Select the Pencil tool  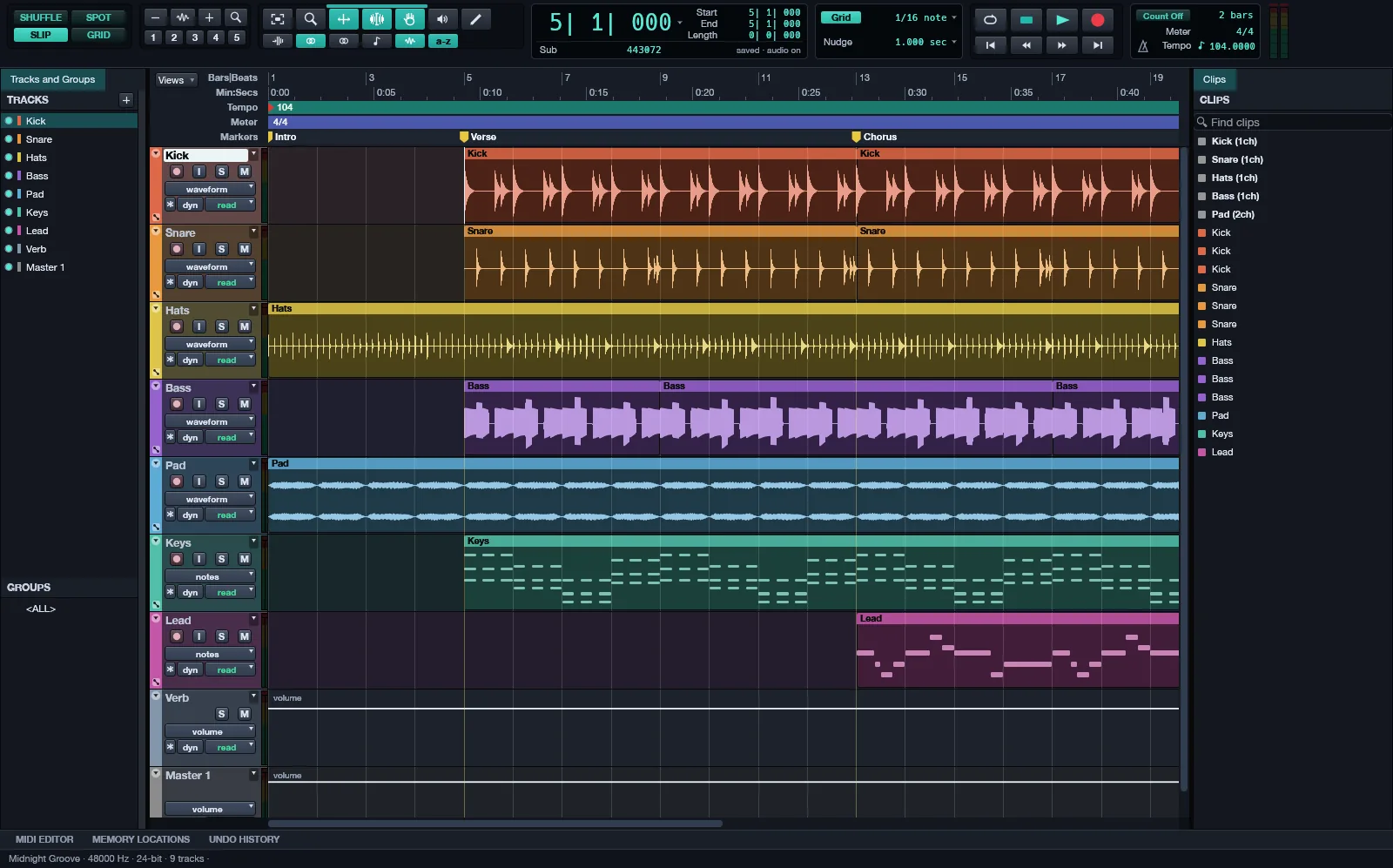(x=475, y=19)
